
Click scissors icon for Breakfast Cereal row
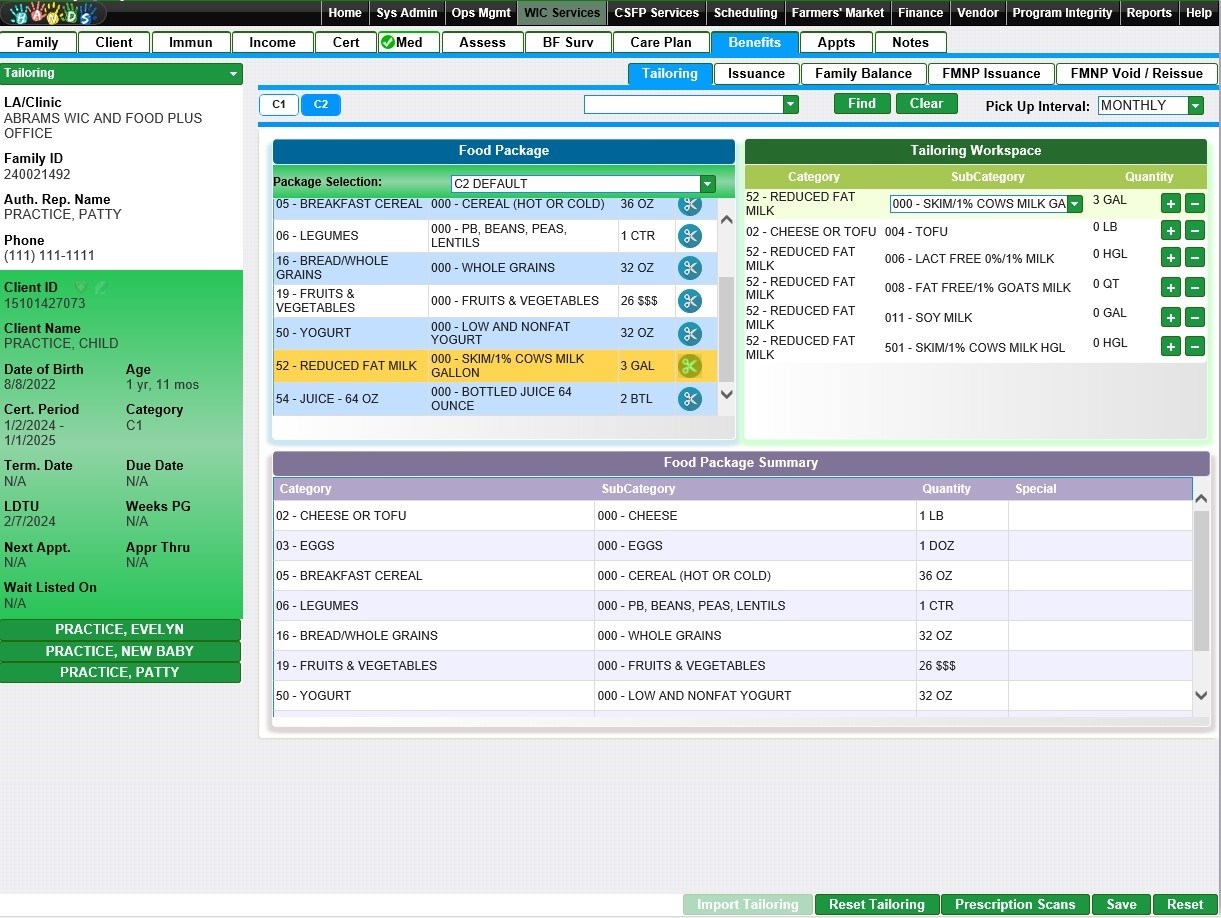(x=690, y=205)
